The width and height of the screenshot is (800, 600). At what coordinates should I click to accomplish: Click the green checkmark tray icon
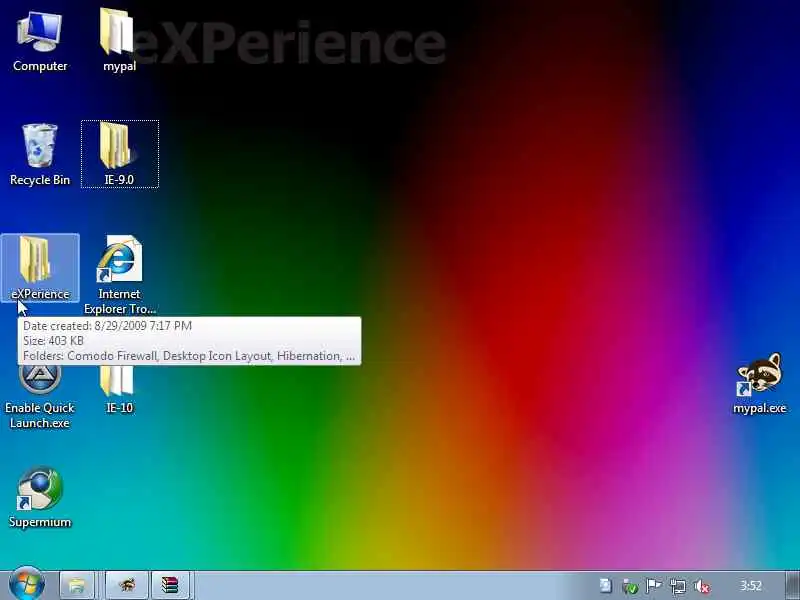click(630, 586)
